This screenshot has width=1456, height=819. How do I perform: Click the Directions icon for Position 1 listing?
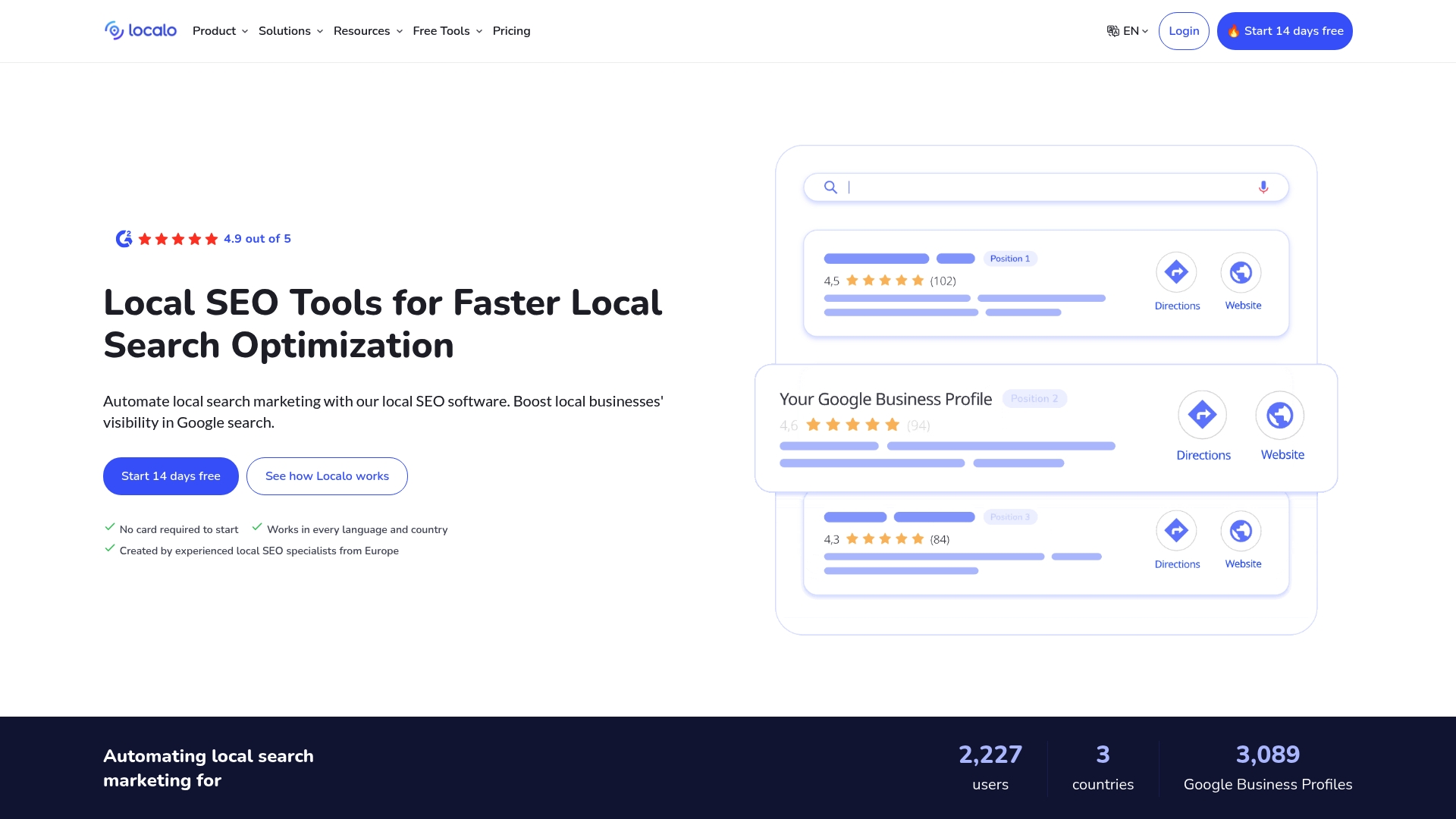click(x=1177, y=271)
